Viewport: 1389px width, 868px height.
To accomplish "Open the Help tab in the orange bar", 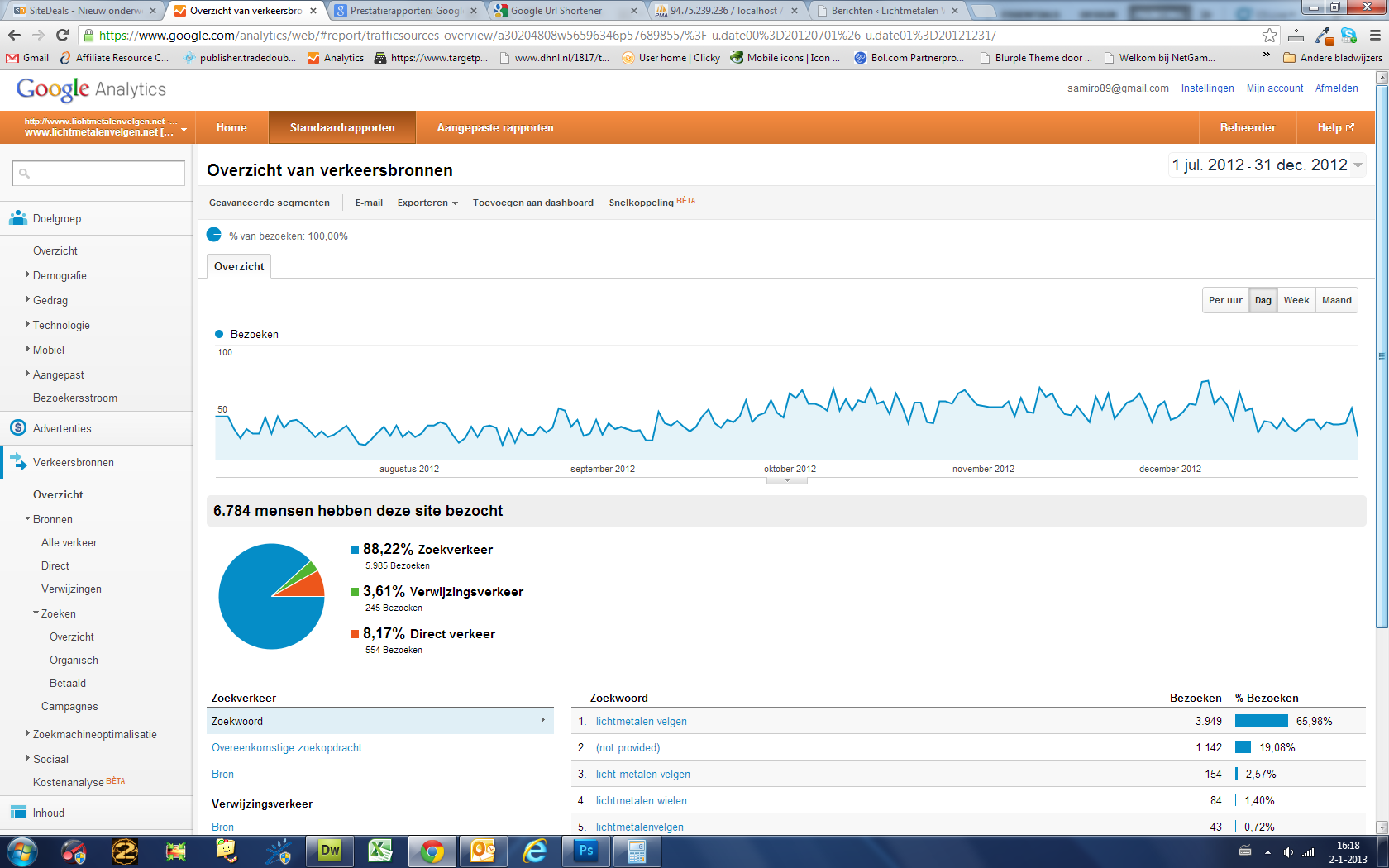I will click(x=1335, y=127).
